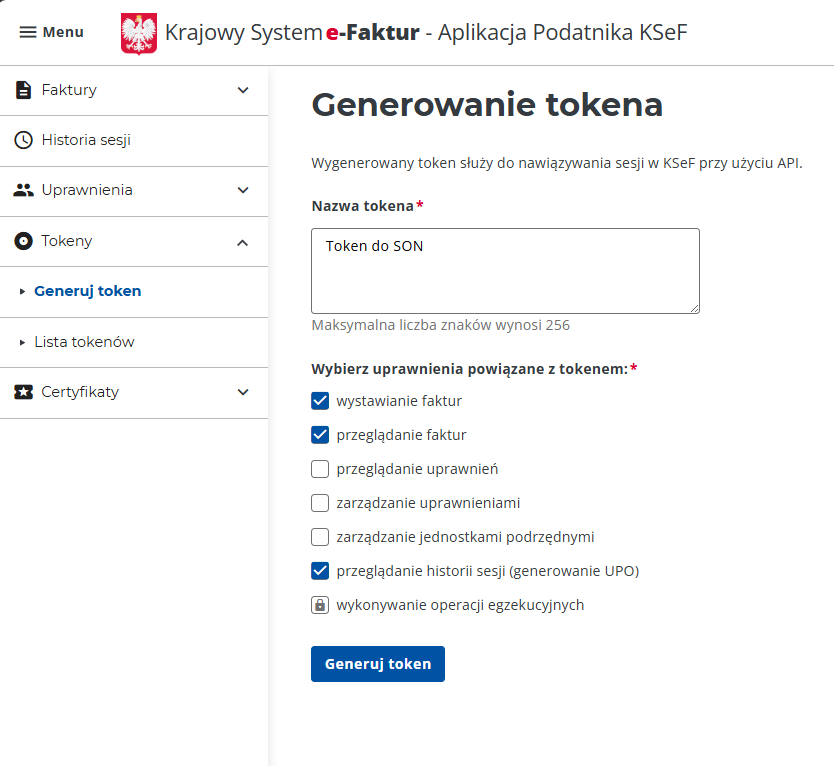
Task: Click the Certyfikaty star badge icon
Action: tap(23, 392)
